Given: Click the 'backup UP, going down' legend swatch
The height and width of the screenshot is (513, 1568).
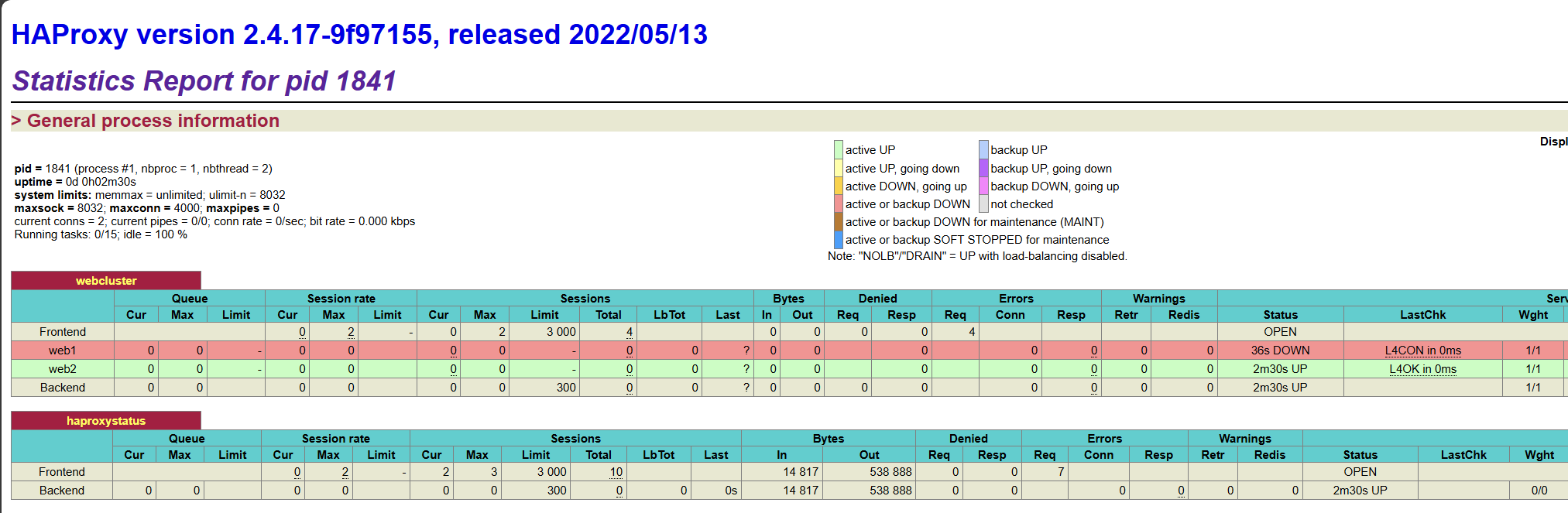Looking at the screenshot, I should (983, 168).
